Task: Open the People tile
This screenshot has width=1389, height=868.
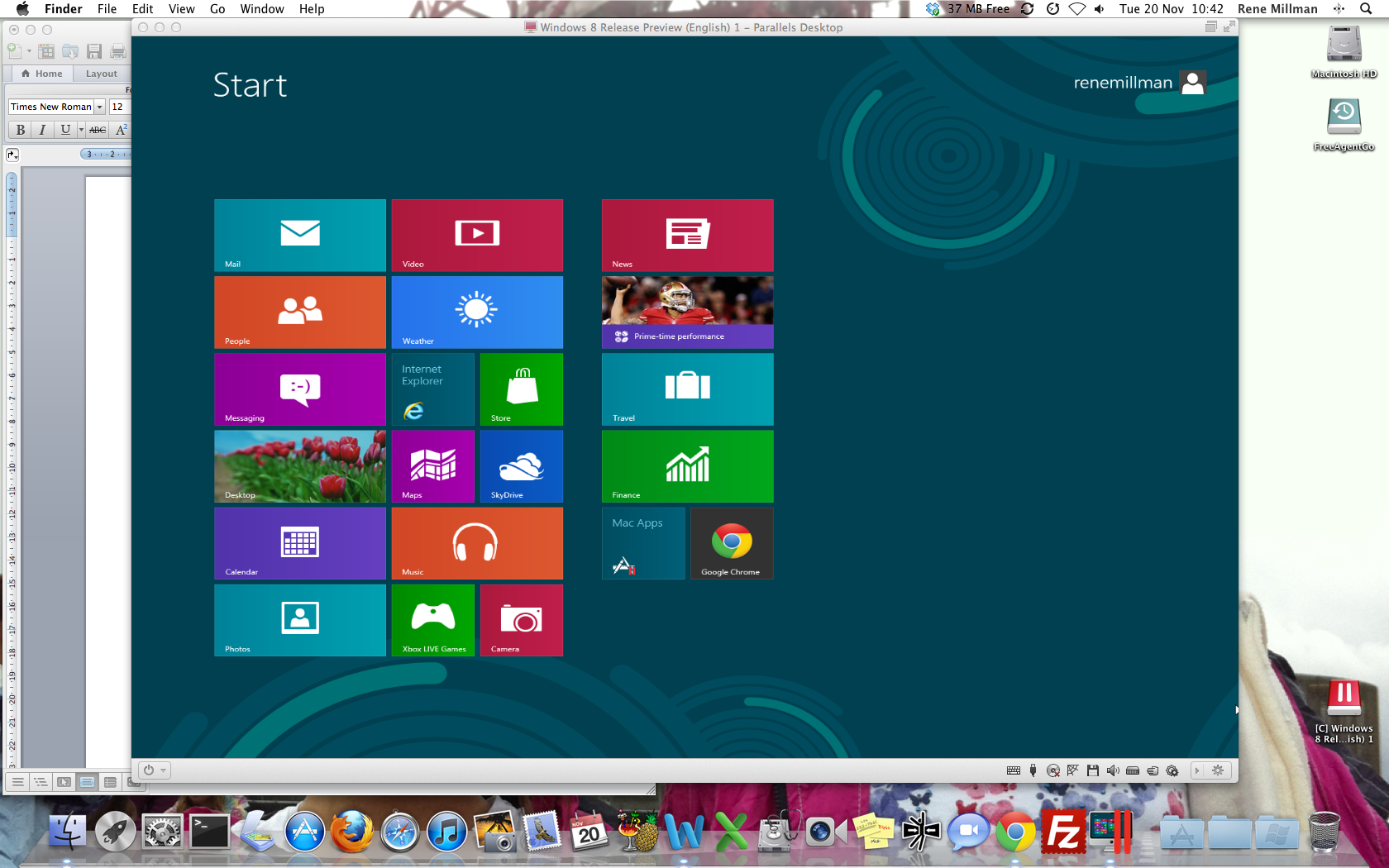Action: coord(300,312)
